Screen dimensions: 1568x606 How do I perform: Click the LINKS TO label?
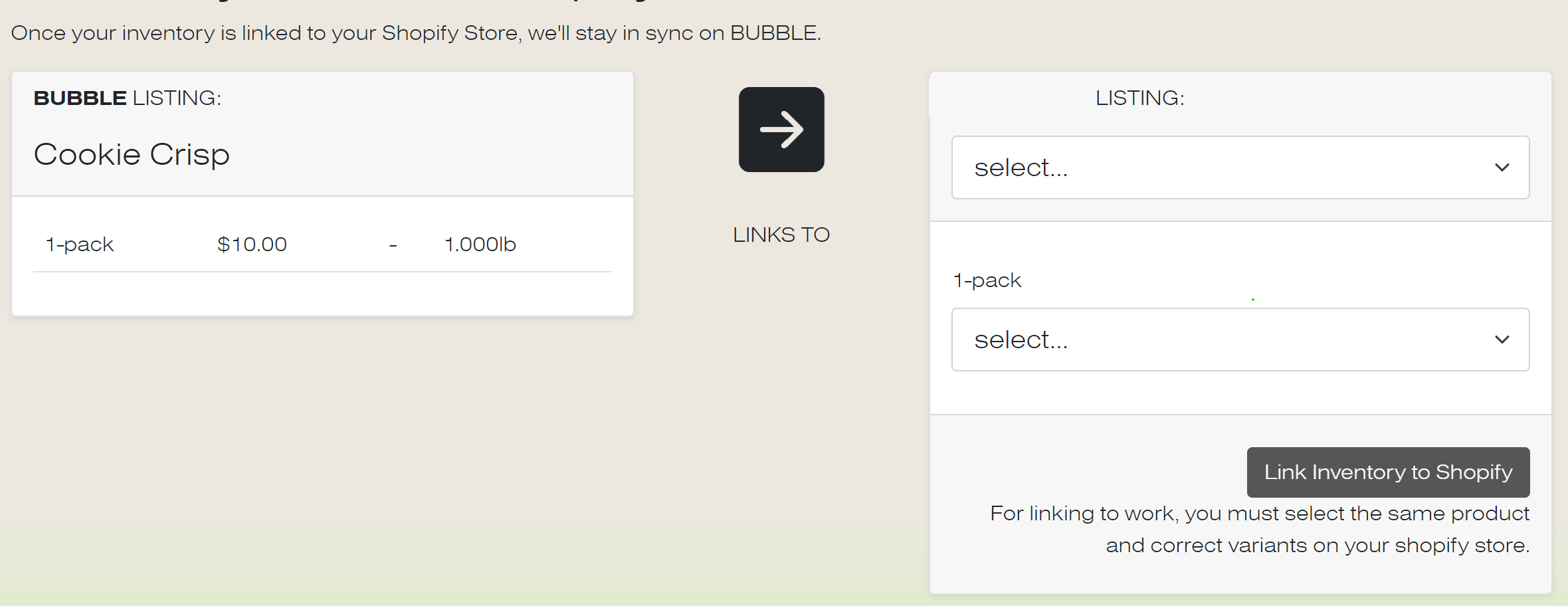(781, 235)
